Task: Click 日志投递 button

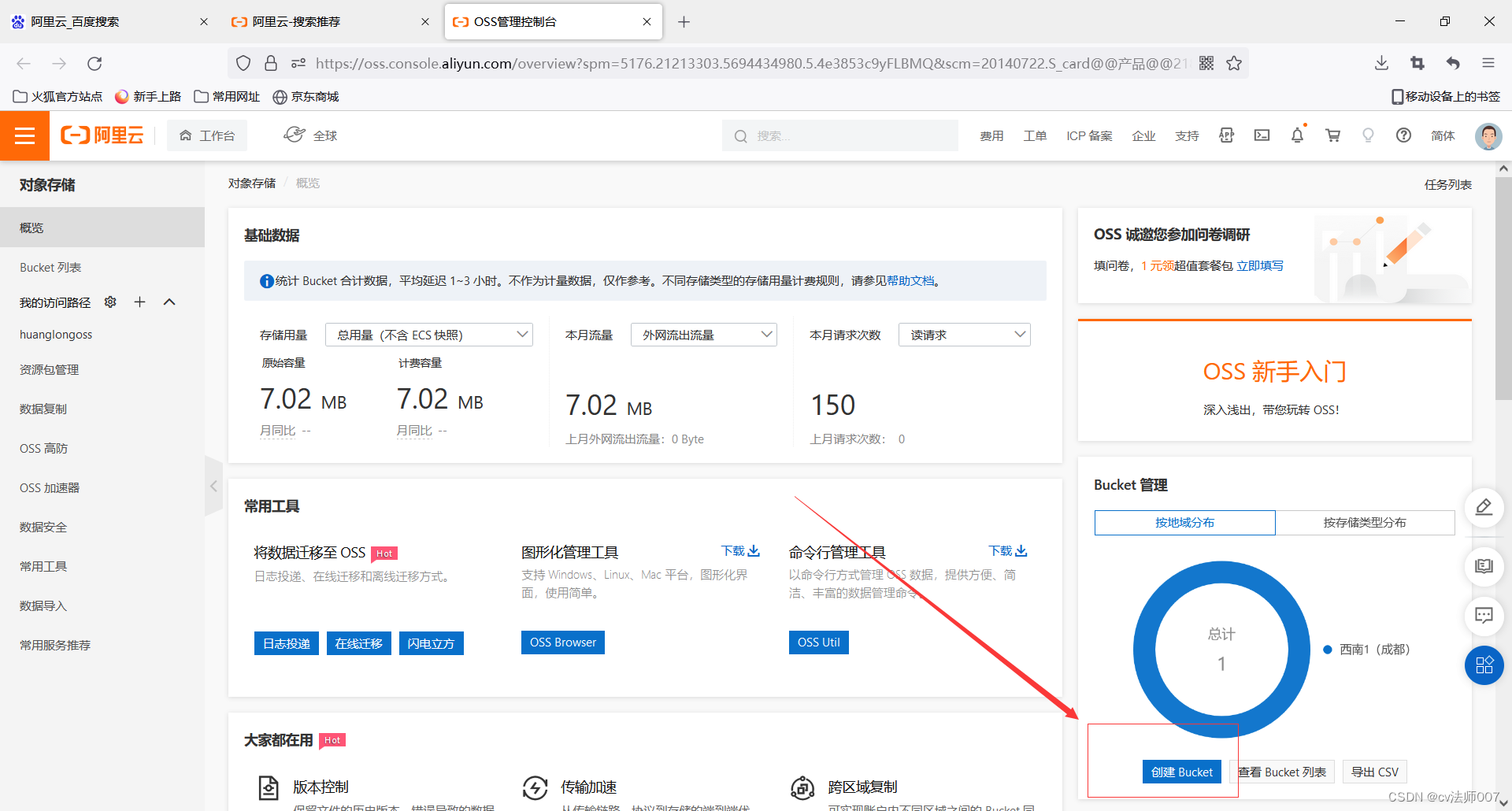Action: click(x=287, y=643)
